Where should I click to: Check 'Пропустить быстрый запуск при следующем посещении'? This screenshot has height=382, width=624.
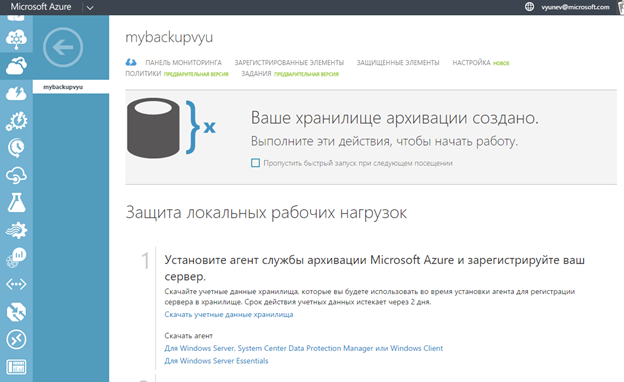coord(255,163)
